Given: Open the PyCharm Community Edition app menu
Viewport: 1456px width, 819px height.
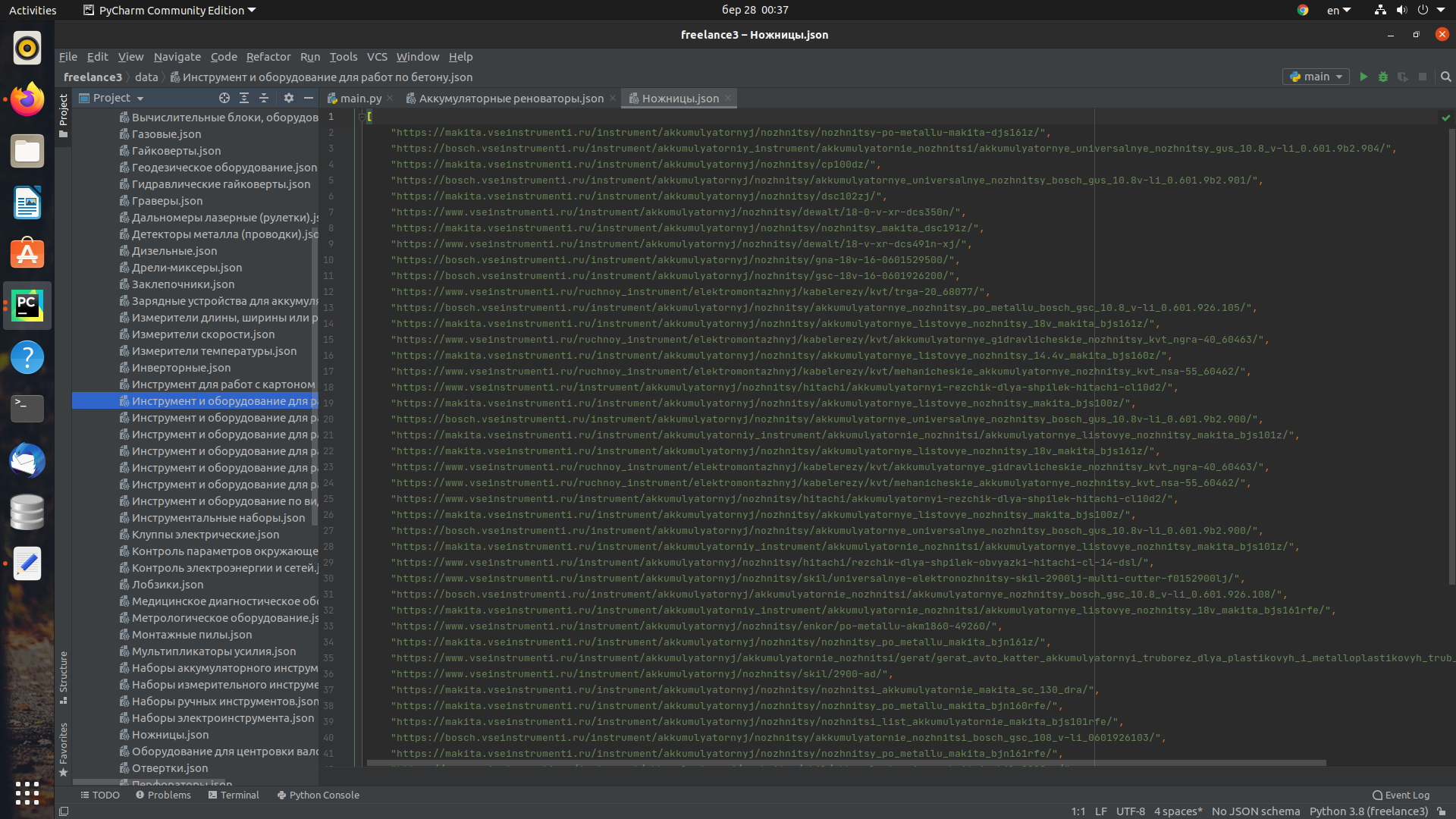Looking at the screenshot, I should coord(170,10).
